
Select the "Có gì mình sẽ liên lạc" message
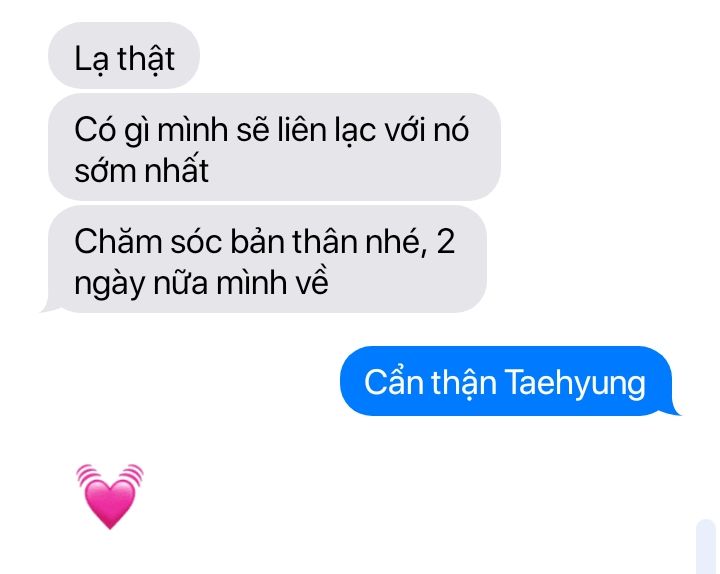pyautogui.click(x=274, y=147)
